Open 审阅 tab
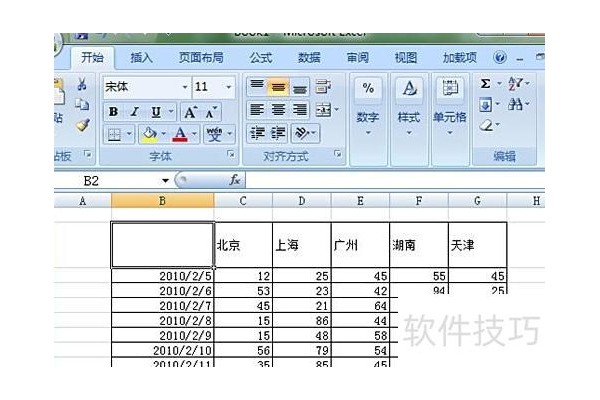Screen dimensions: 600x400 click(357, 58)
